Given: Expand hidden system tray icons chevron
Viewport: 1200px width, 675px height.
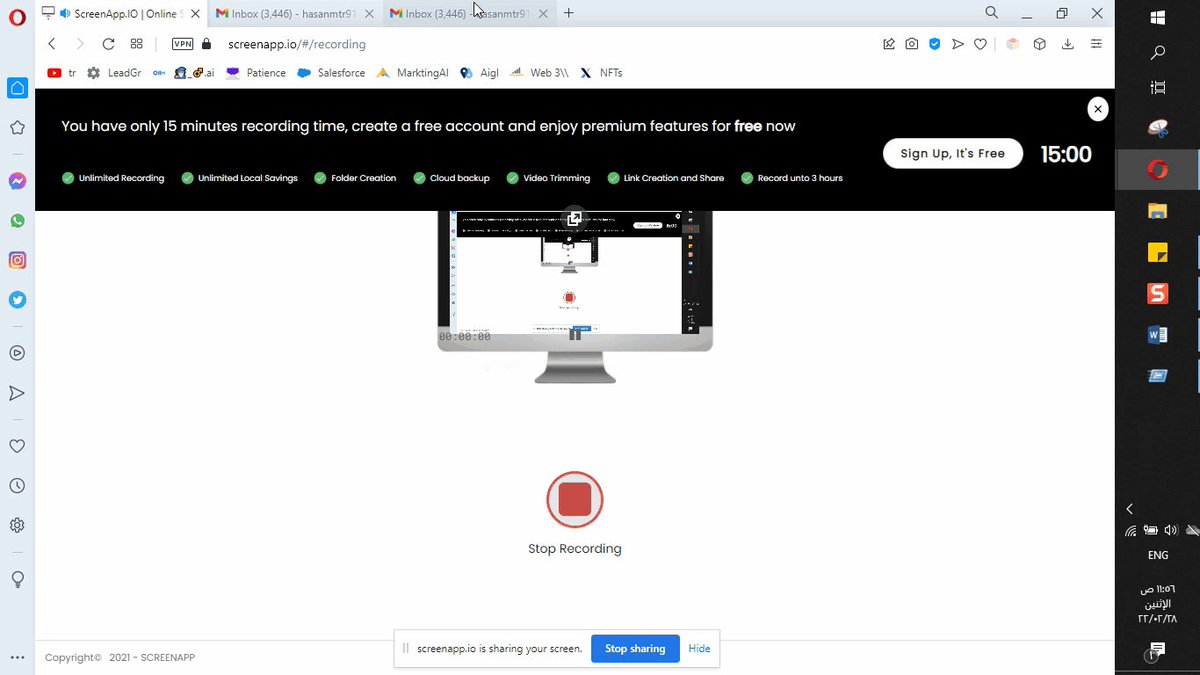Looking at the screenshot, I should 1130,508.
